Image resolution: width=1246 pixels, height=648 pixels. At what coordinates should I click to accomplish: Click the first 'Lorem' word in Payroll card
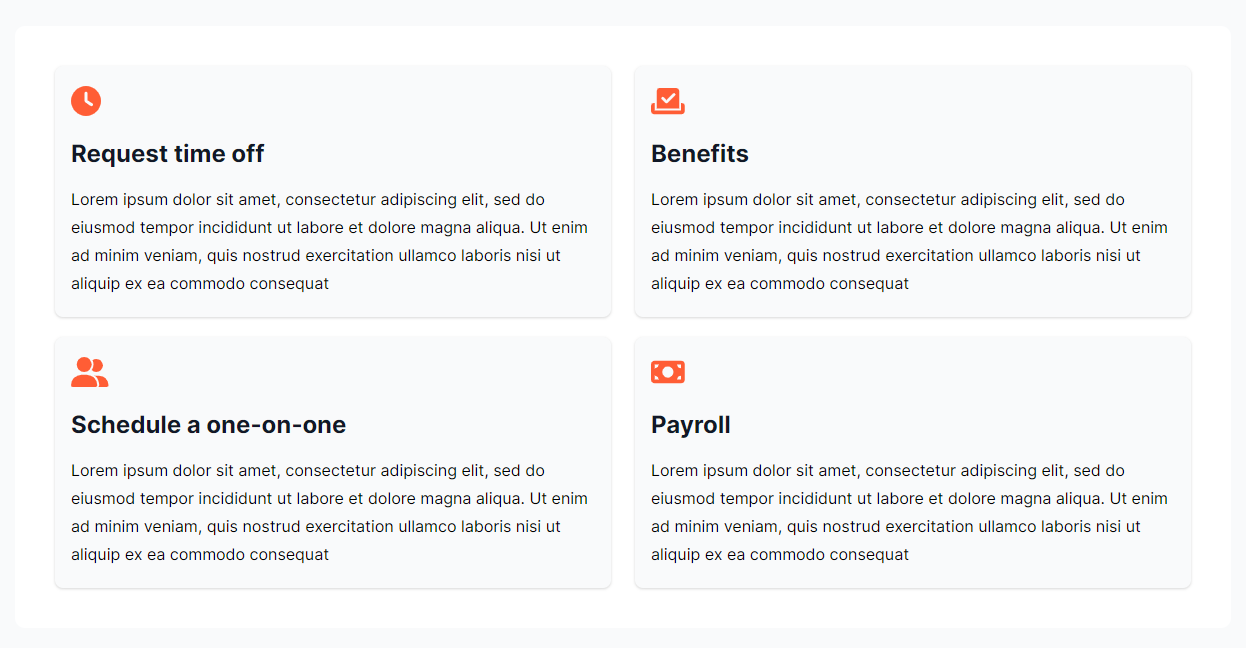(673, 471)
